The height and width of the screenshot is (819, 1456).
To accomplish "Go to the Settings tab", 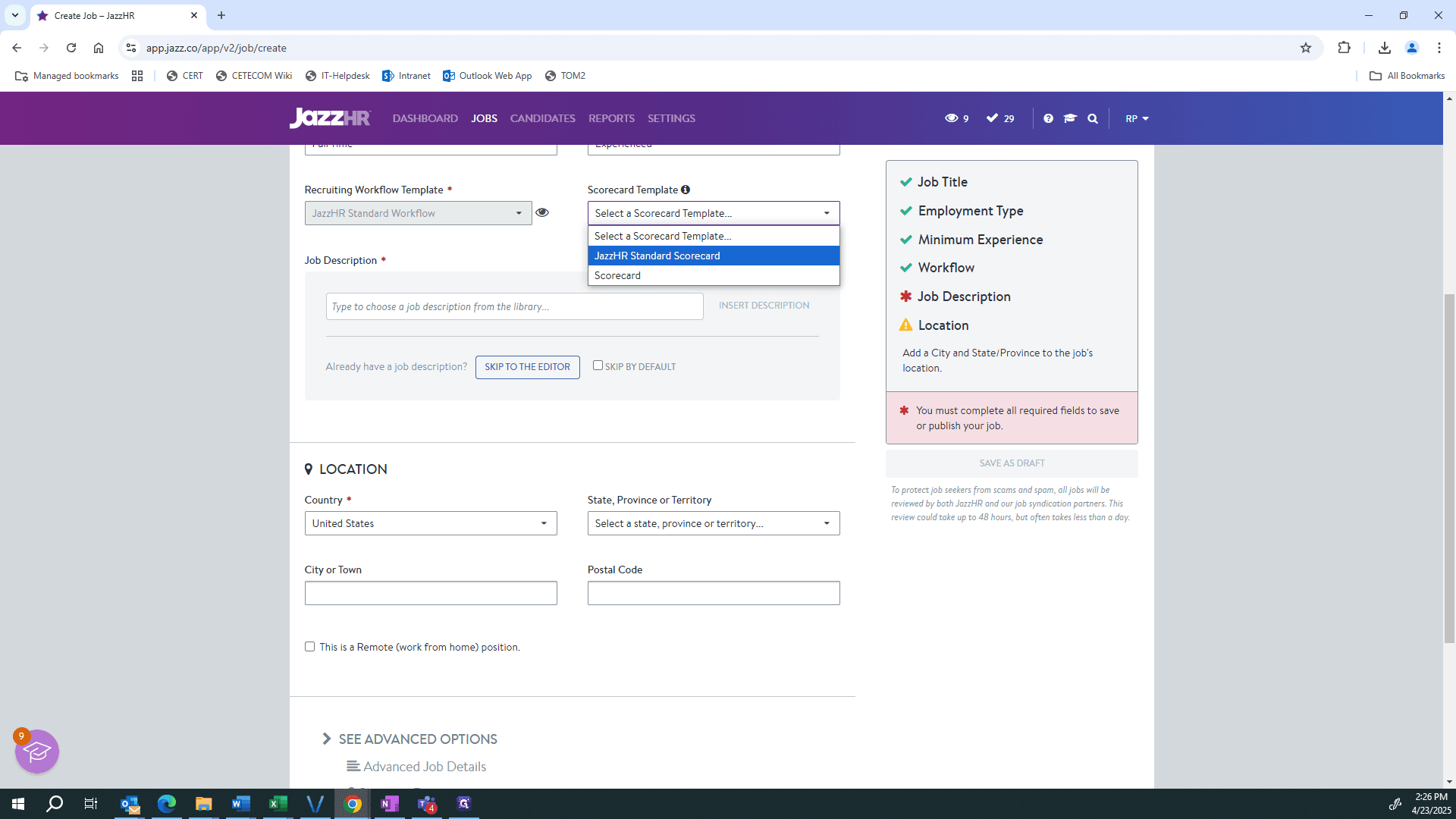I will [671, 118].
